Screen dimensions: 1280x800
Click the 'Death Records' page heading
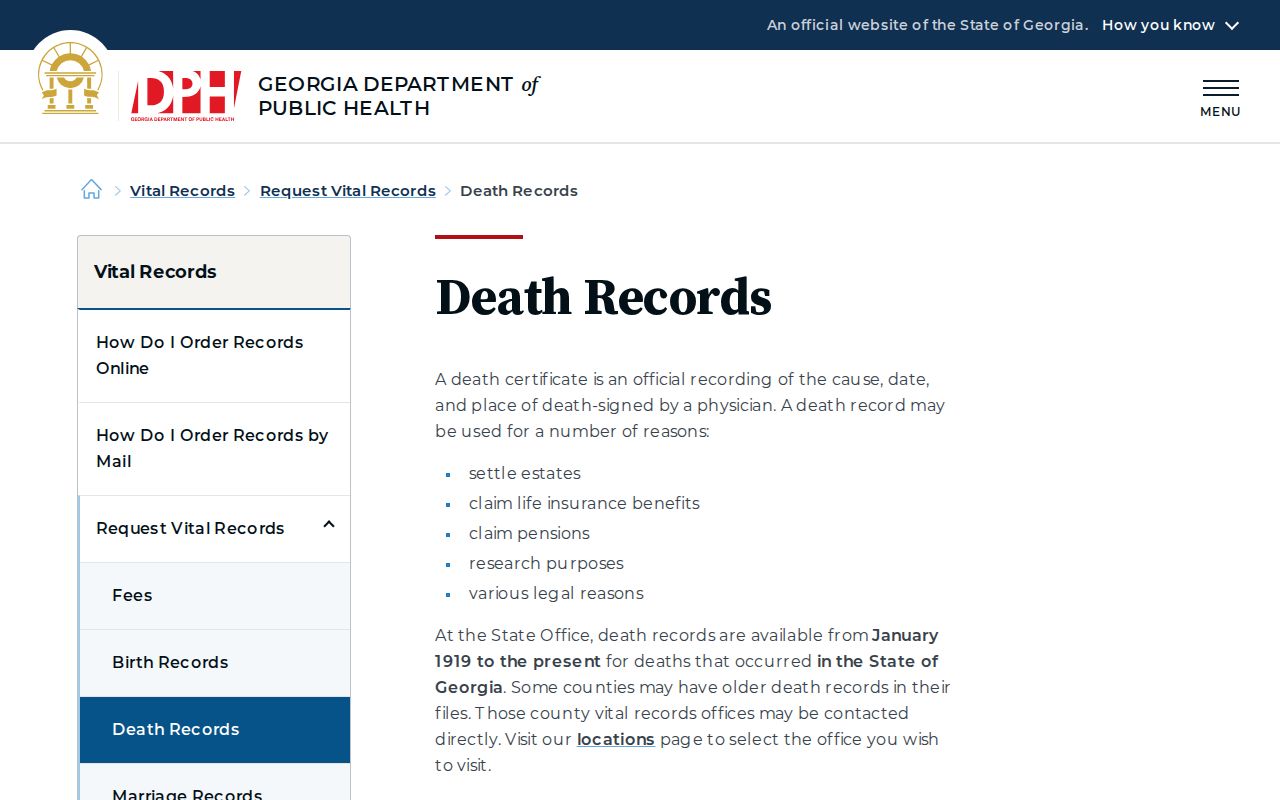(603, 297)
